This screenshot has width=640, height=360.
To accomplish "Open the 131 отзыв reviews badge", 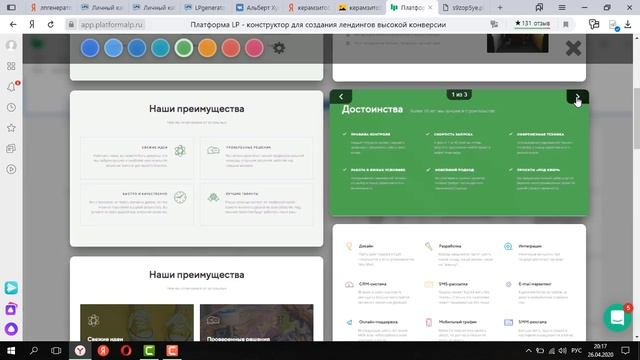I will (x=532, y=24).
